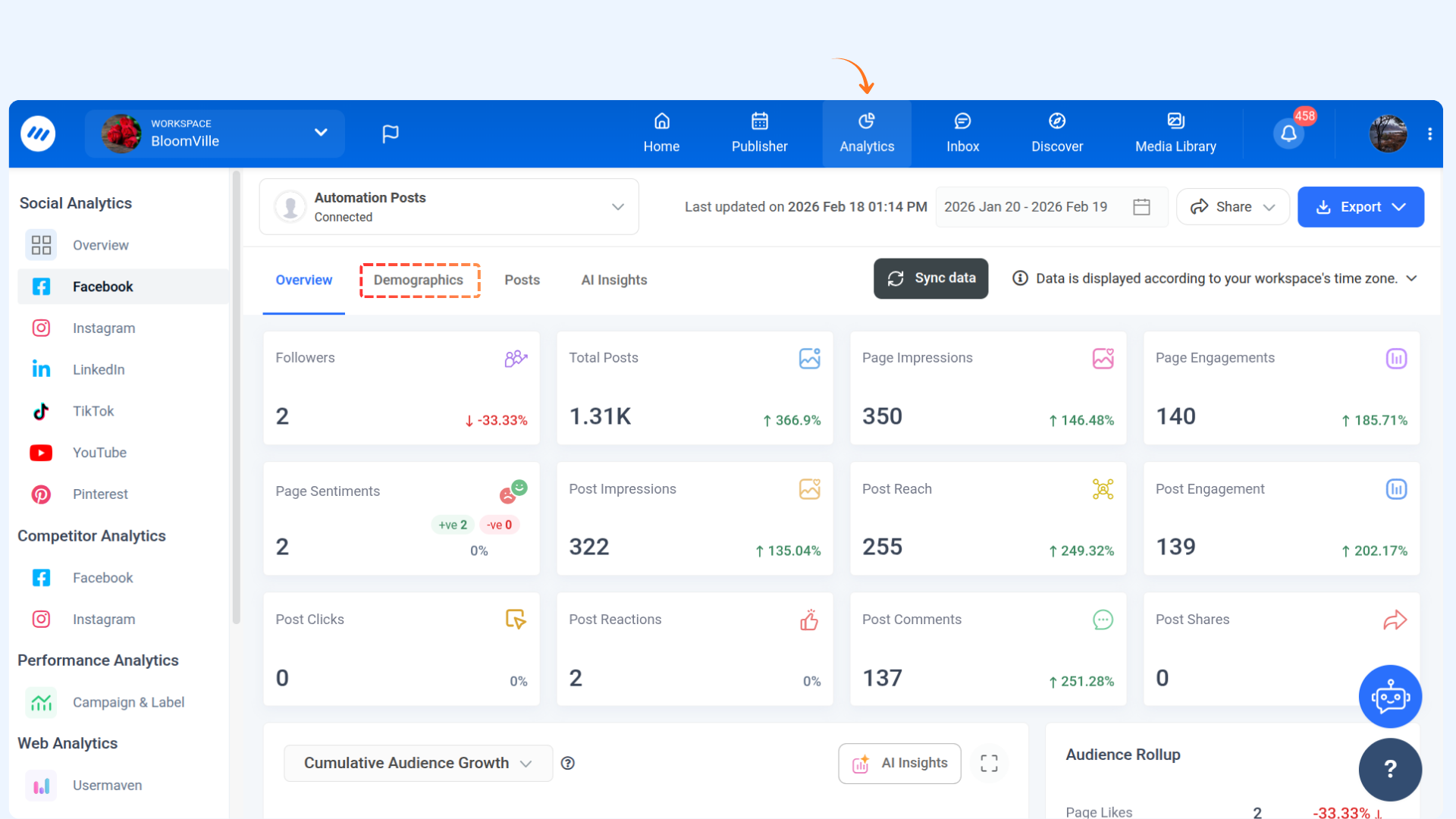This screenshot has width=1456, height=819.
Task: Expand chart to fullscreen view
Action: tap(989, 763)
